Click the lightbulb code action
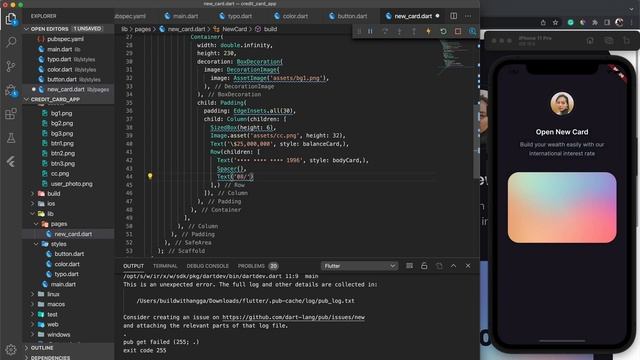640x360 pixels. point(150,176)
